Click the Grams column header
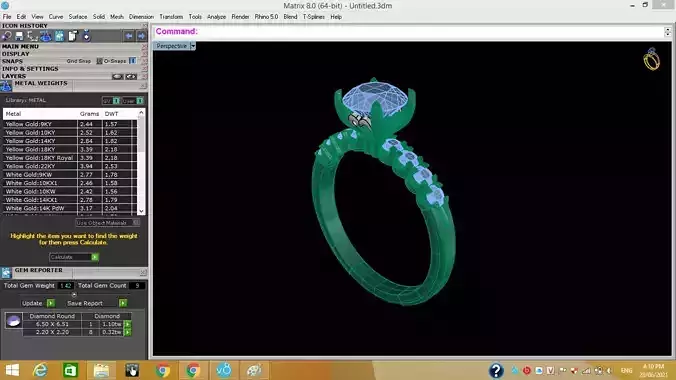 89,114
